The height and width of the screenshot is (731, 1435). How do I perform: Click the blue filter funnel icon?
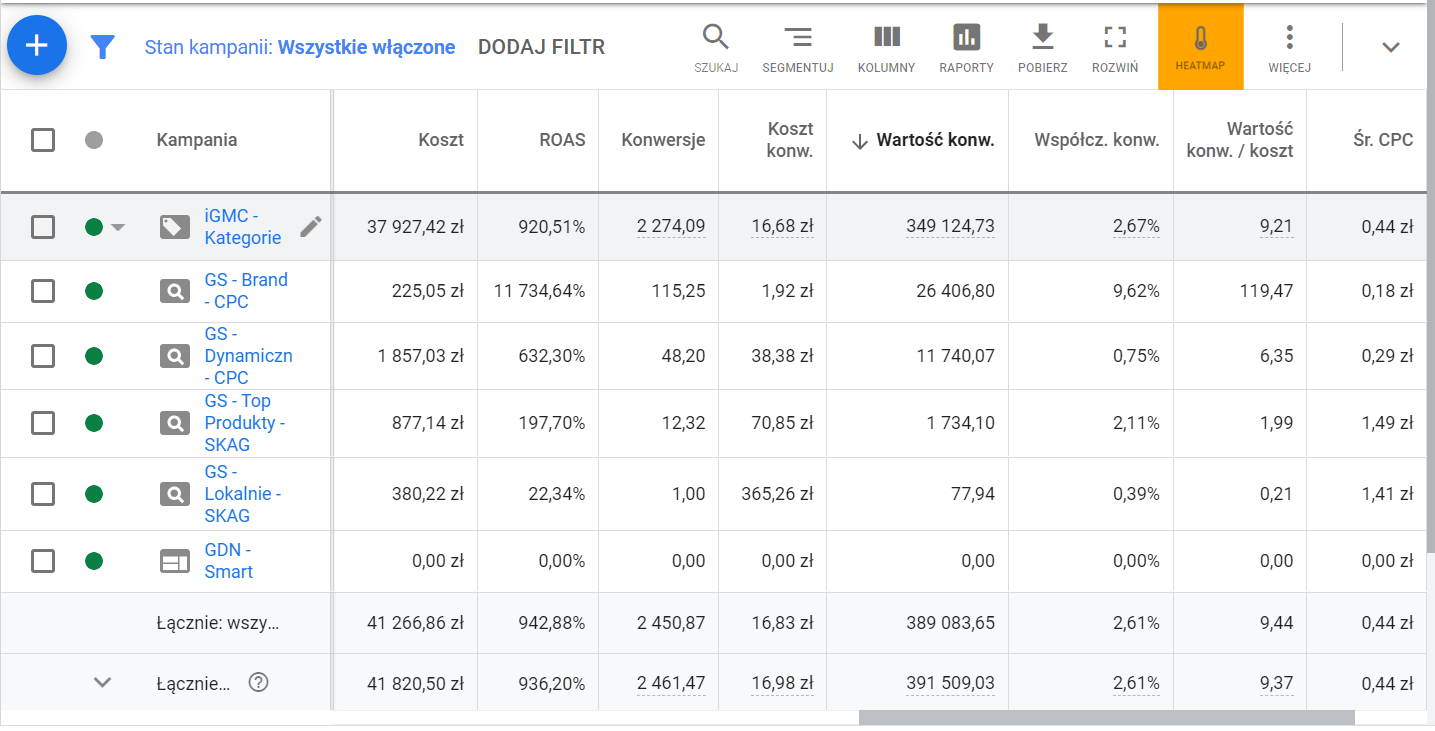tap(102, 47)
